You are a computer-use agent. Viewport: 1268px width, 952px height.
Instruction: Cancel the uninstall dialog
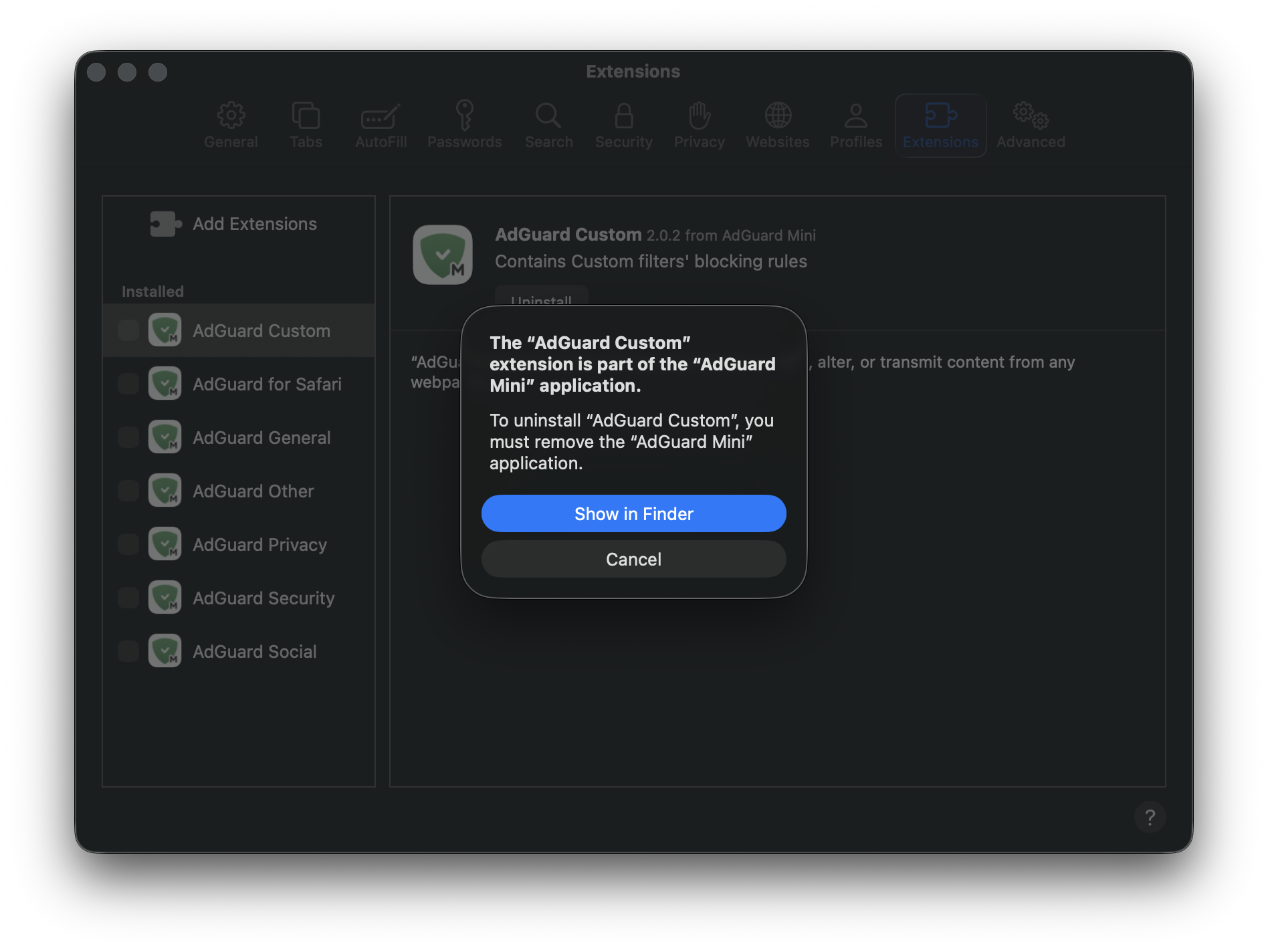(633, 559)
